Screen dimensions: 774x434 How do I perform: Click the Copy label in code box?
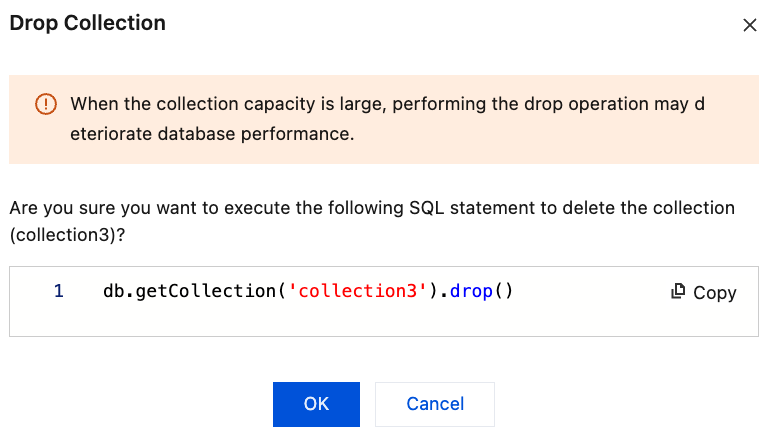coord(714,293)
